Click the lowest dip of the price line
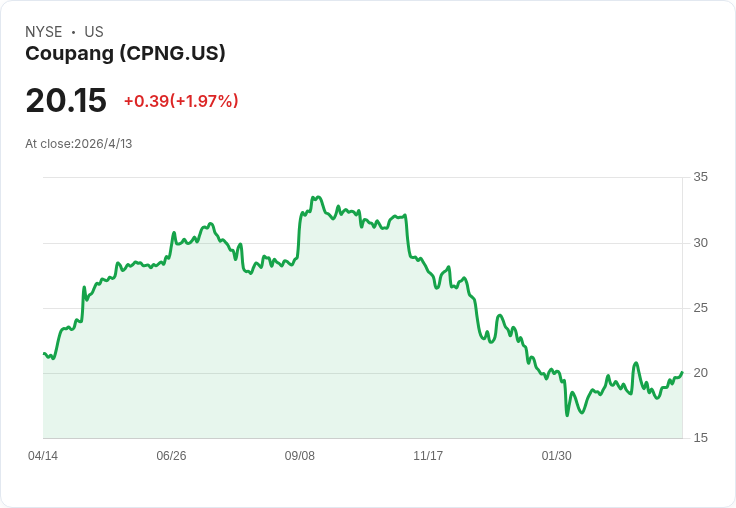Image resolution: width=736 pixels, height=508 pixels. point(567,415)
